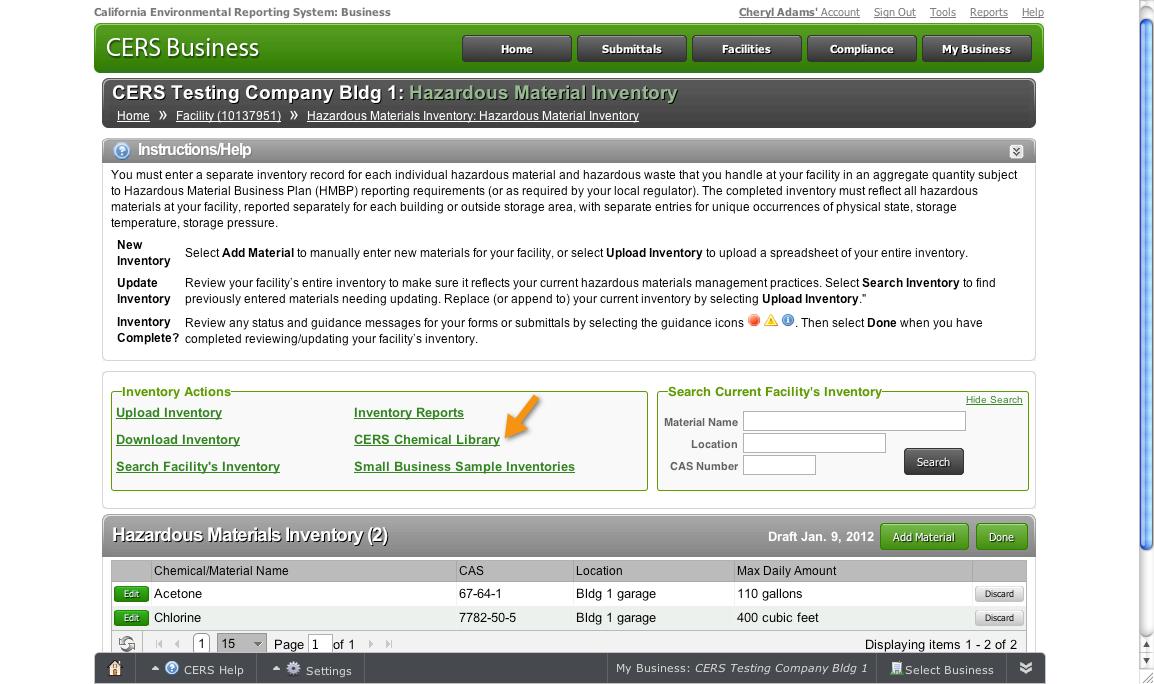Click the Home breadcrumb link
This screenshot has width=1154, height=684.
[x=133, y=116]
